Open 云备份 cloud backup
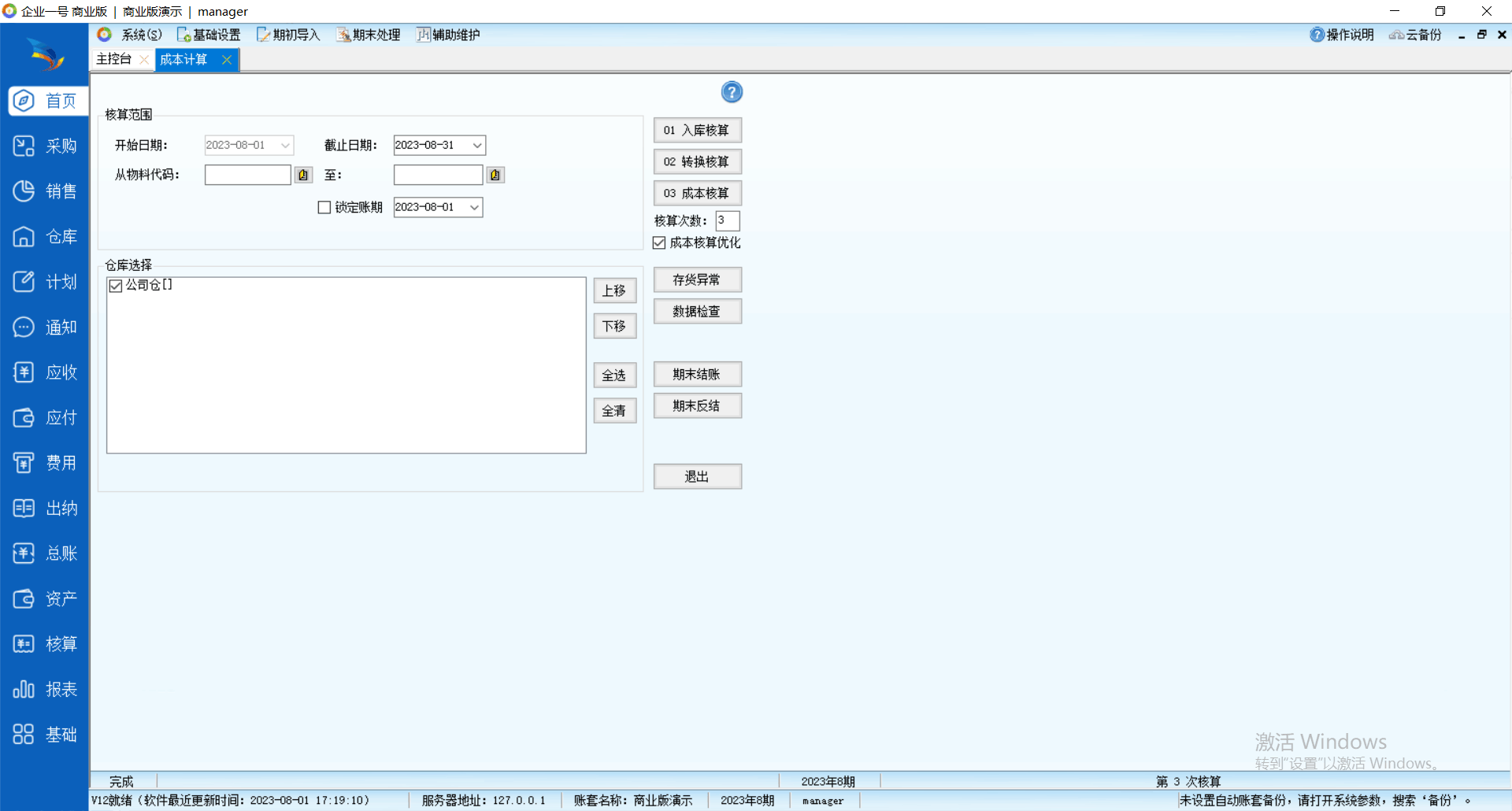Image resolution: width=1512 pixels, height=811 pixels. pyautogui.click(x=1416, y=35)
